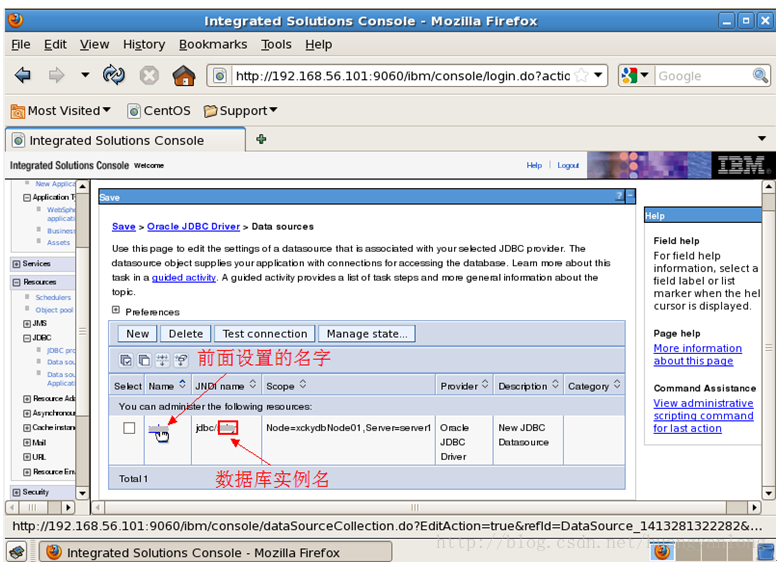Click the navigation pane scroll down arrow
The width and height of the screenshot is (777, 562).
[82, 493]
